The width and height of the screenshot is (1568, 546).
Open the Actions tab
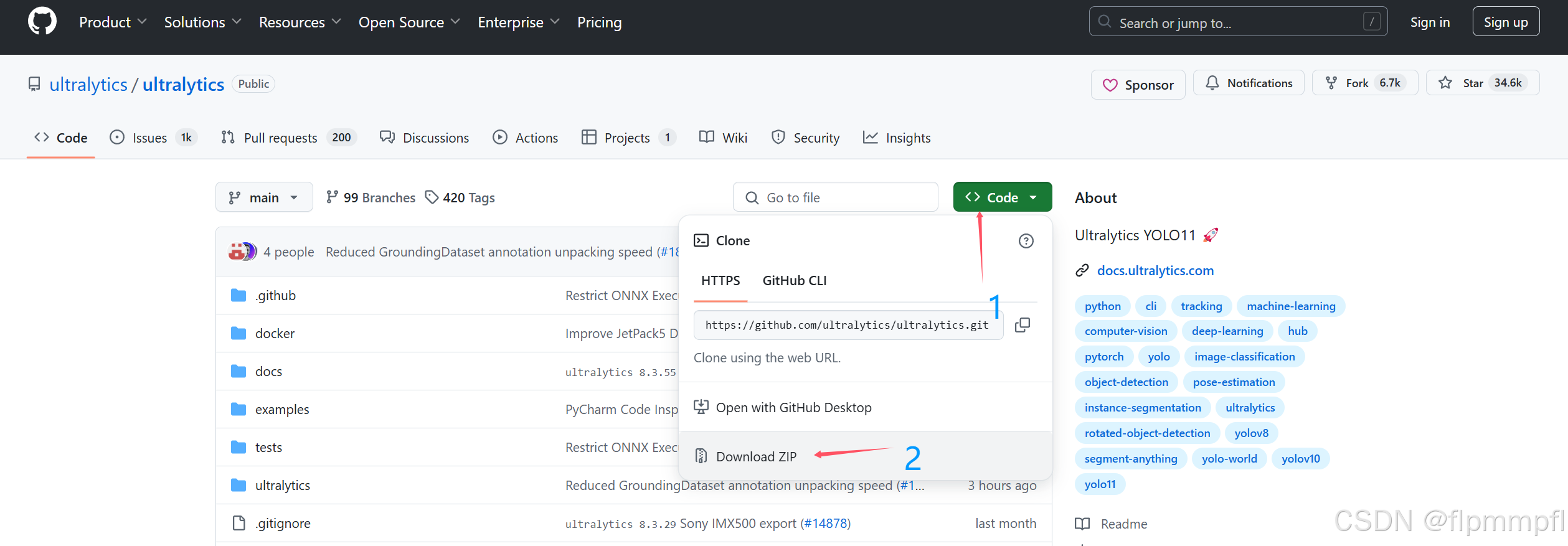pyautogui.click(x=525, y=138)
